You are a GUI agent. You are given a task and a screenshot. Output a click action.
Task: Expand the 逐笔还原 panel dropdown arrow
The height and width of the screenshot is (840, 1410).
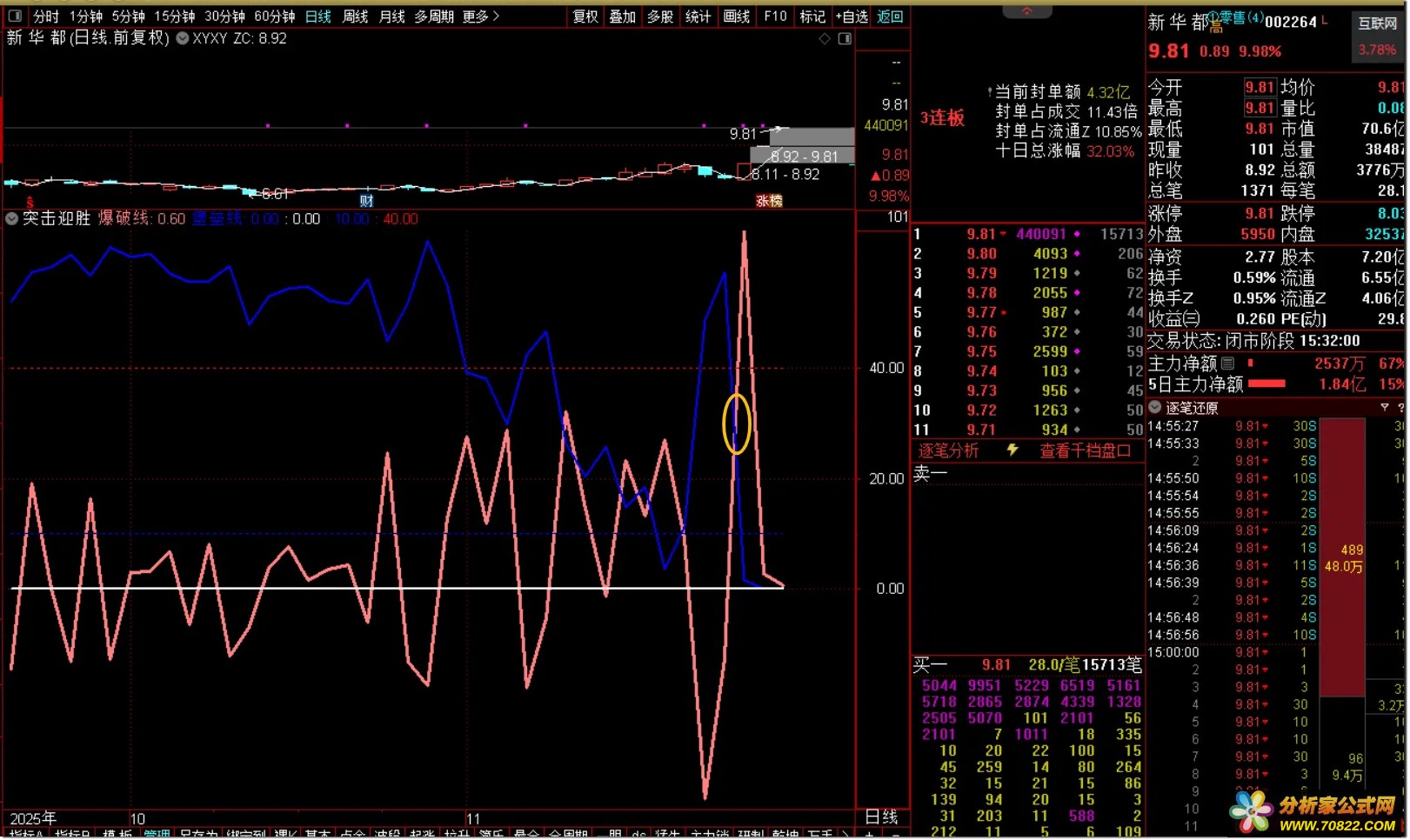point(1155,408)
